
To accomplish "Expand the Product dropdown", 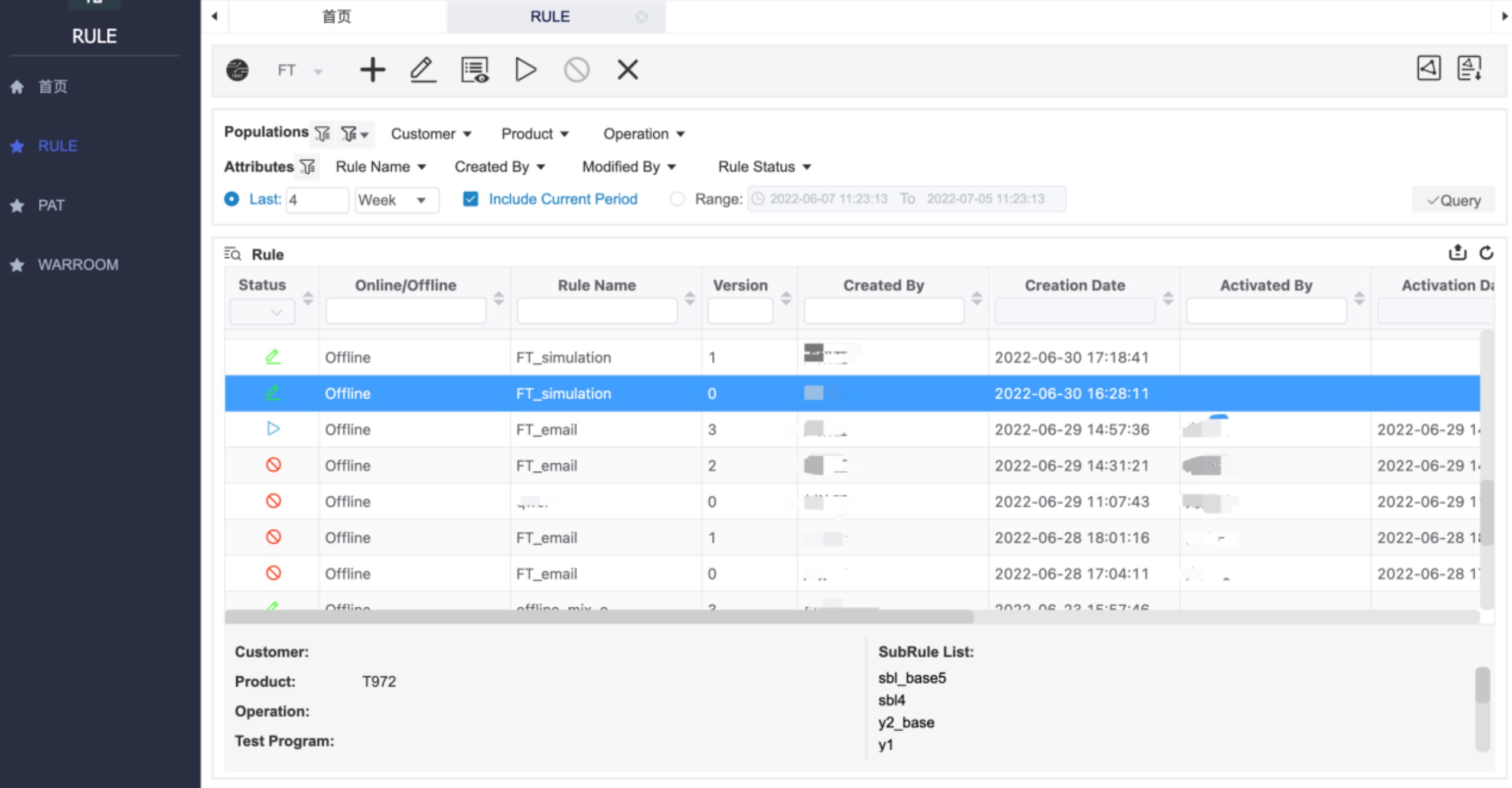I will point(535,134).
